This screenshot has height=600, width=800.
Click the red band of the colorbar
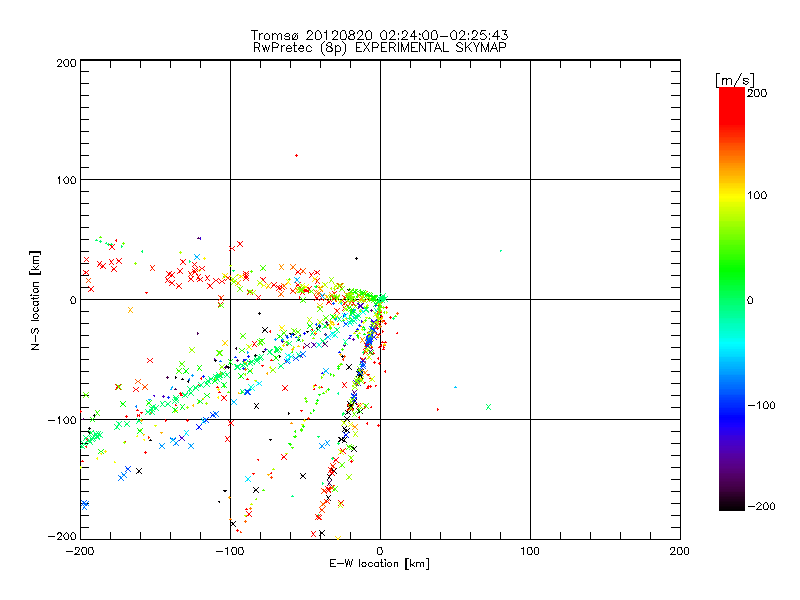731,108
